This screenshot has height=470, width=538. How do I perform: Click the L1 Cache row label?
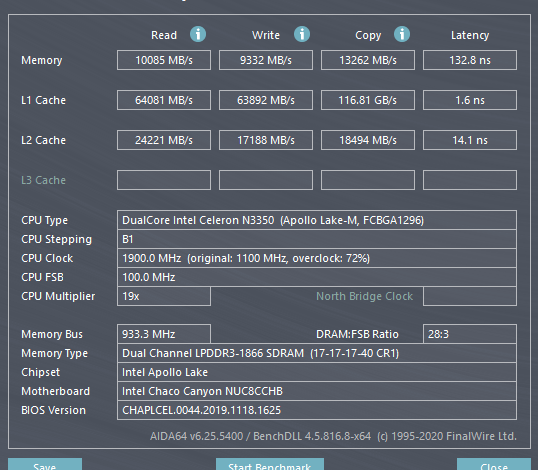(x=43, y=100)
